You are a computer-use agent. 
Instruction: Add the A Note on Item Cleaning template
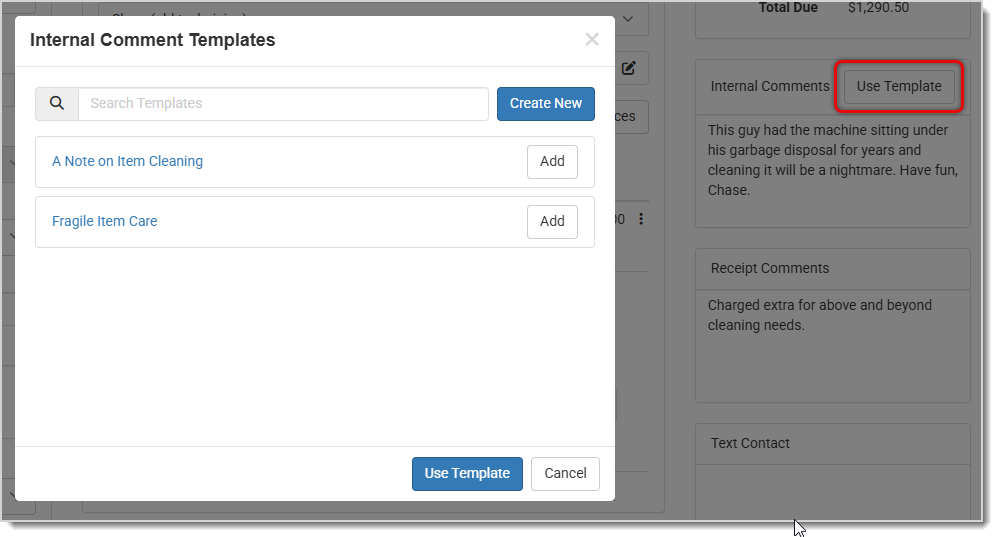(x=552, y=162)
